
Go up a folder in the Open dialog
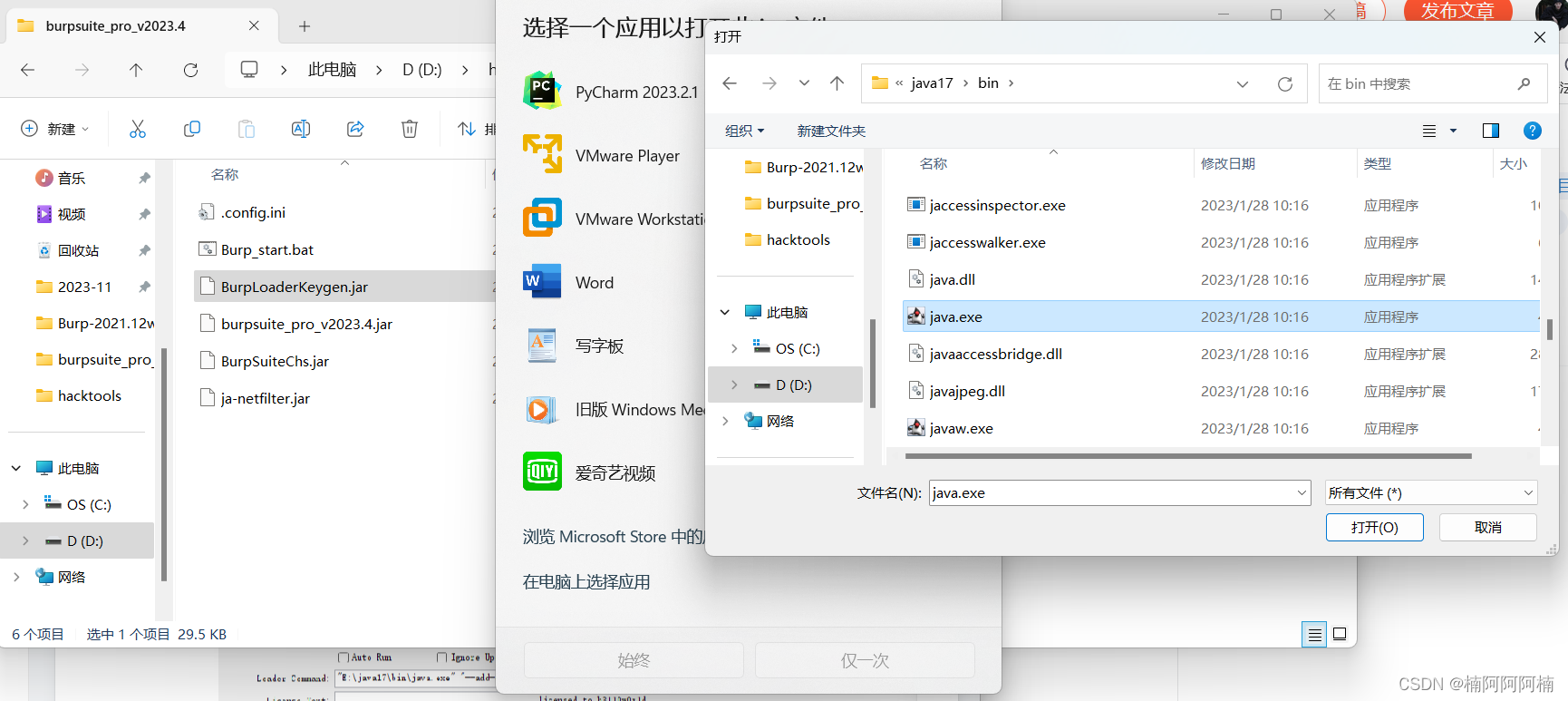(837, 83)
